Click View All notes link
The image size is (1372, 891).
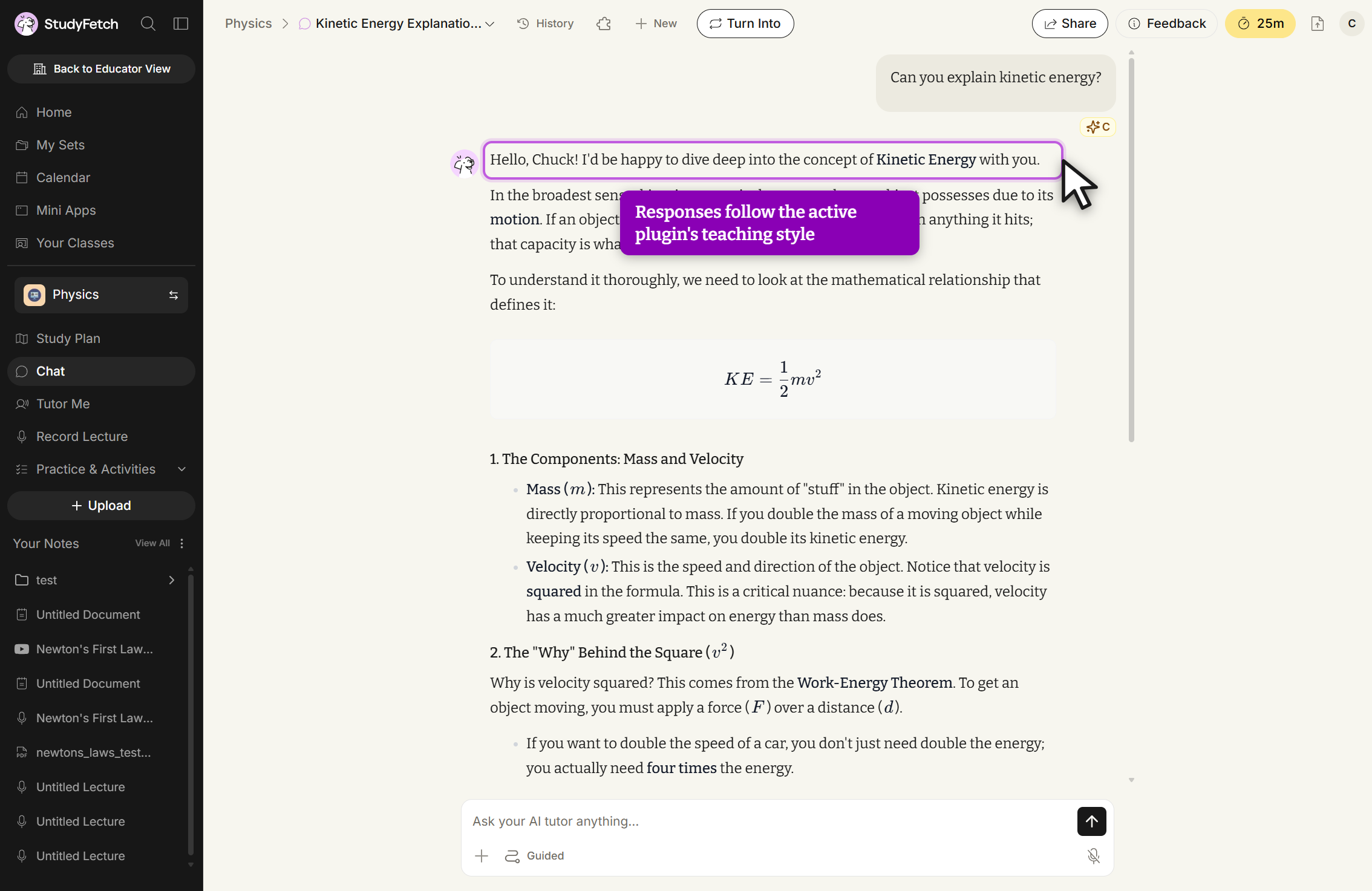152,543
